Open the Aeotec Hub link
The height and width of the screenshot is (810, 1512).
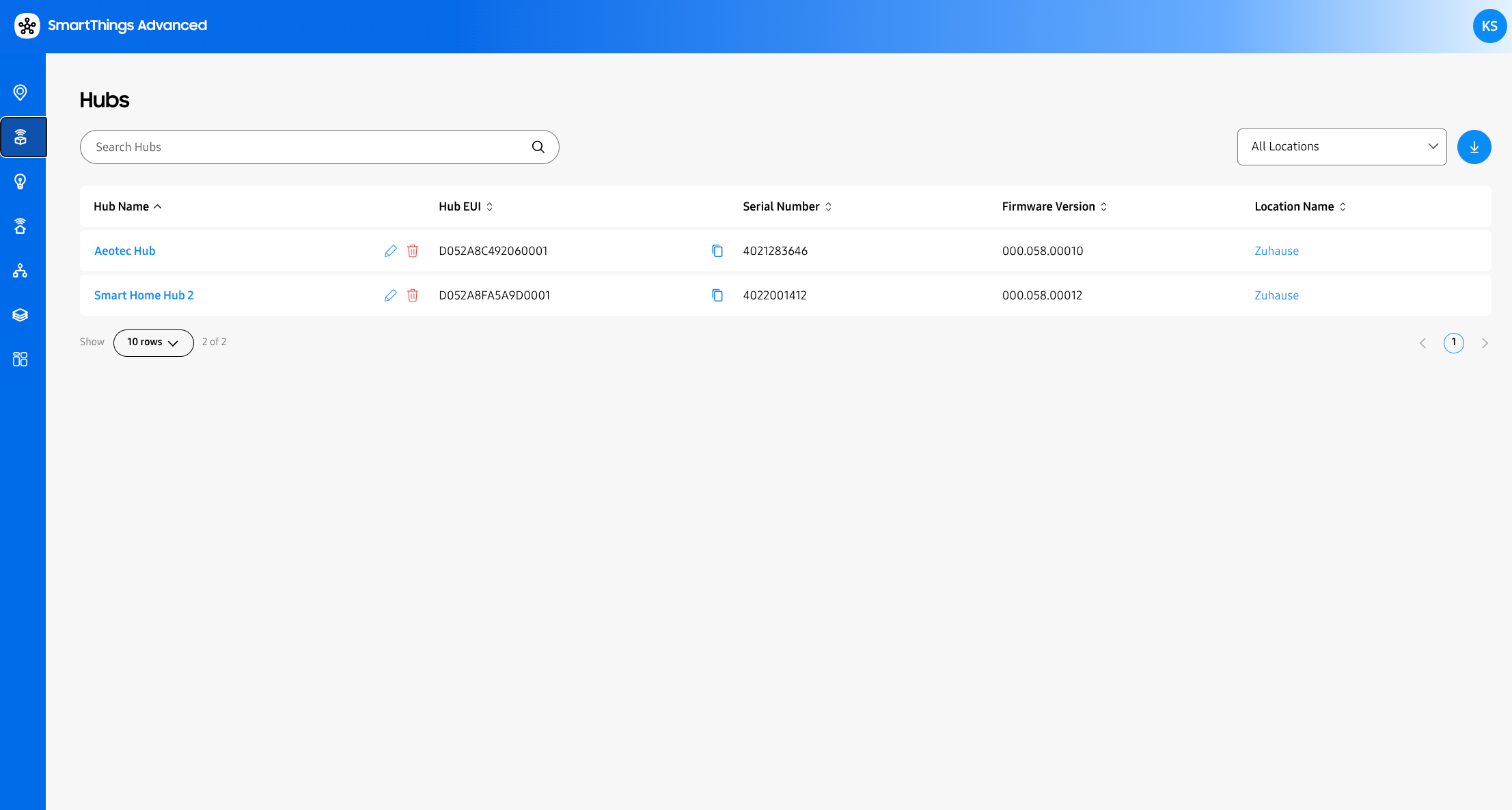point(124,251)
